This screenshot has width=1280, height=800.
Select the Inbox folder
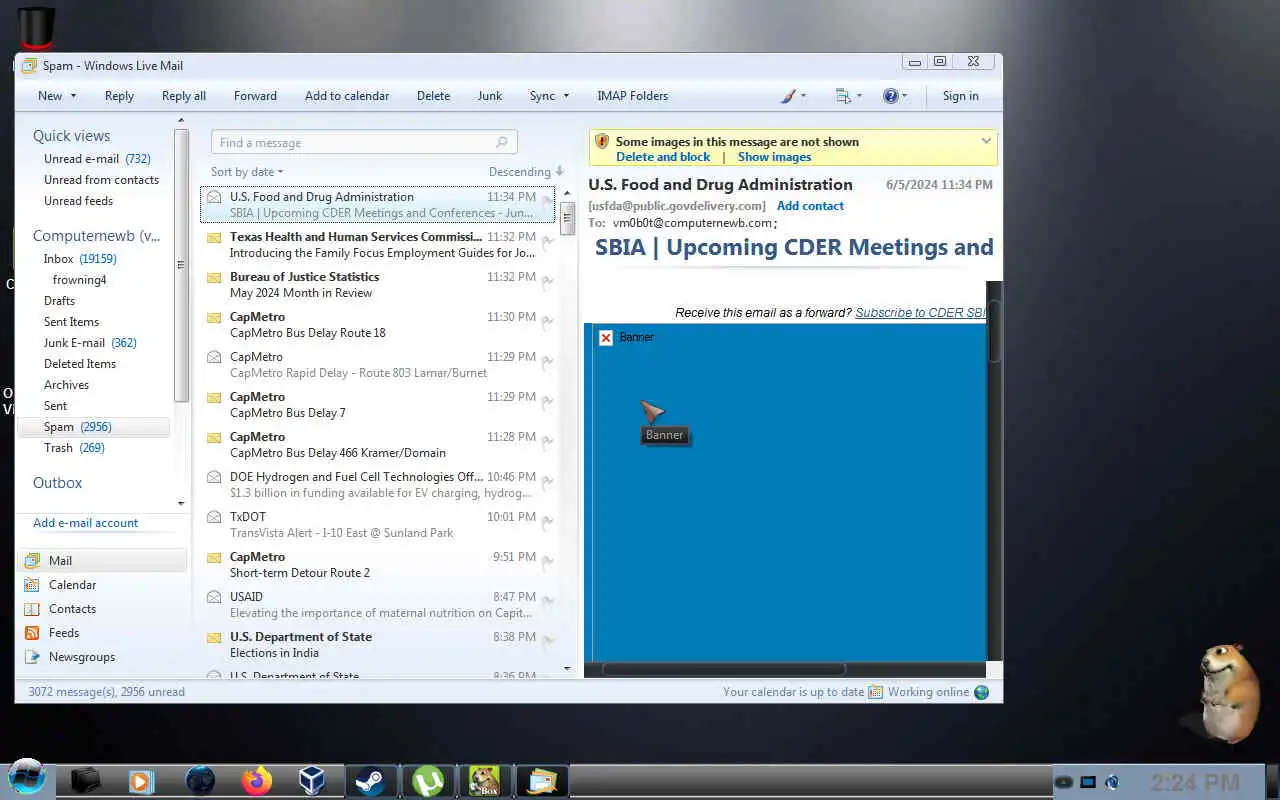79,259
